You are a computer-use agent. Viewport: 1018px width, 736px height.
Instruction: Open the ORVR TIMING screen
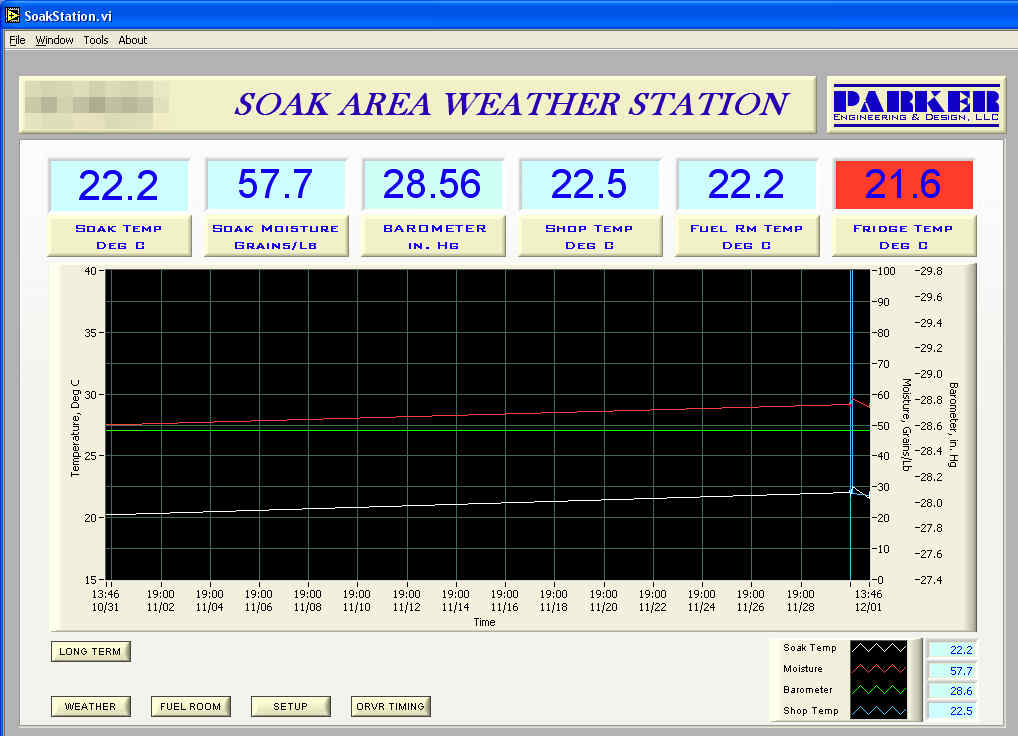tap(390, 706)
